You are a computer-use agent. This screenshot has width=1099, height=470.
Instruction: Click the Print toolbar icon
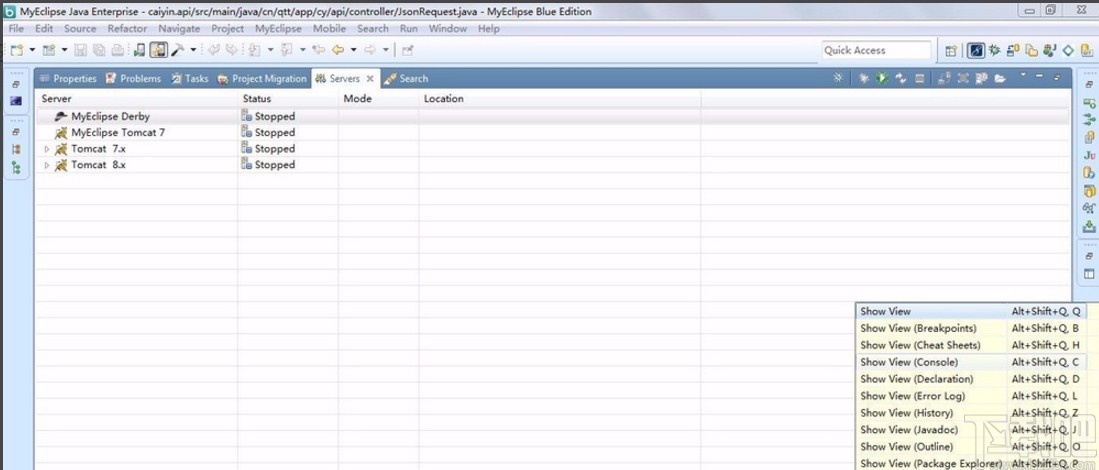click(x=118, y=50)
